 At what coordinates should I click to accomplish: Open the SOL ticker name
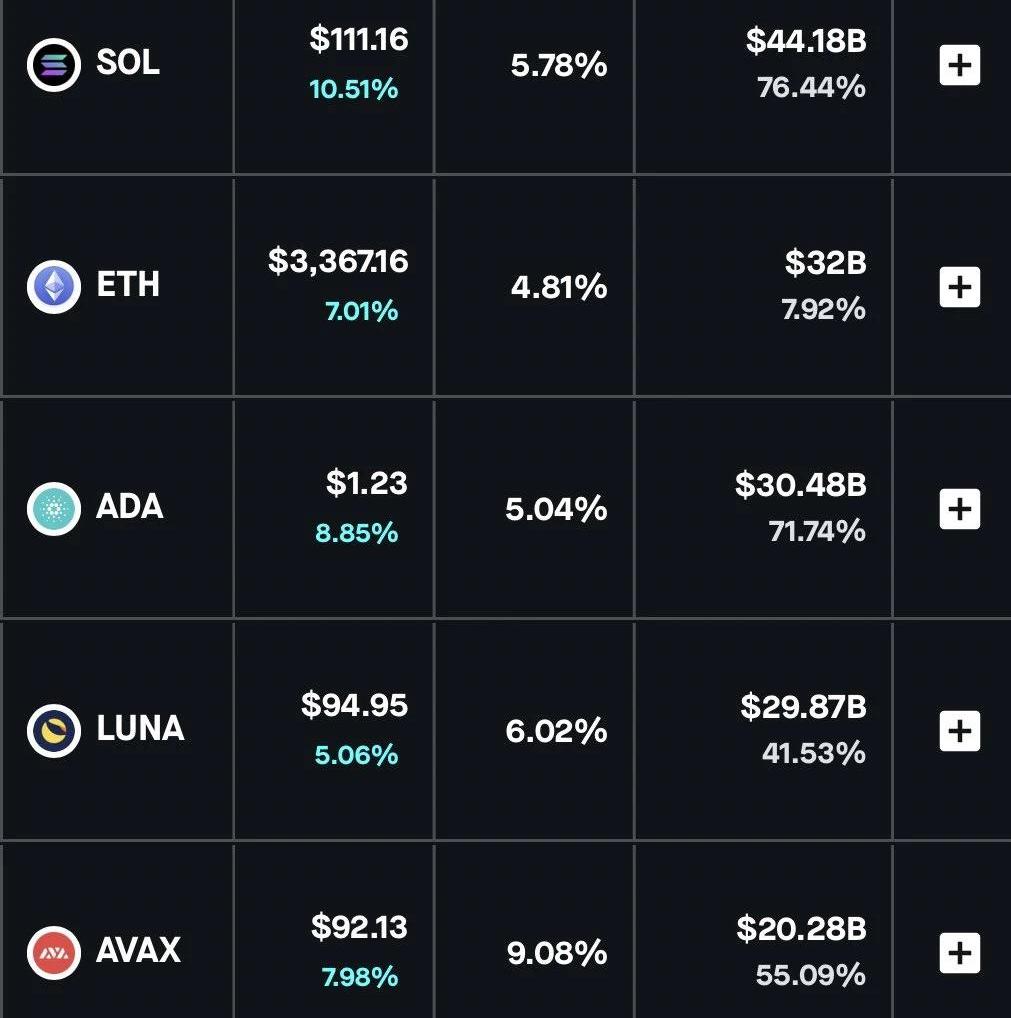click(x=128, y=64)
